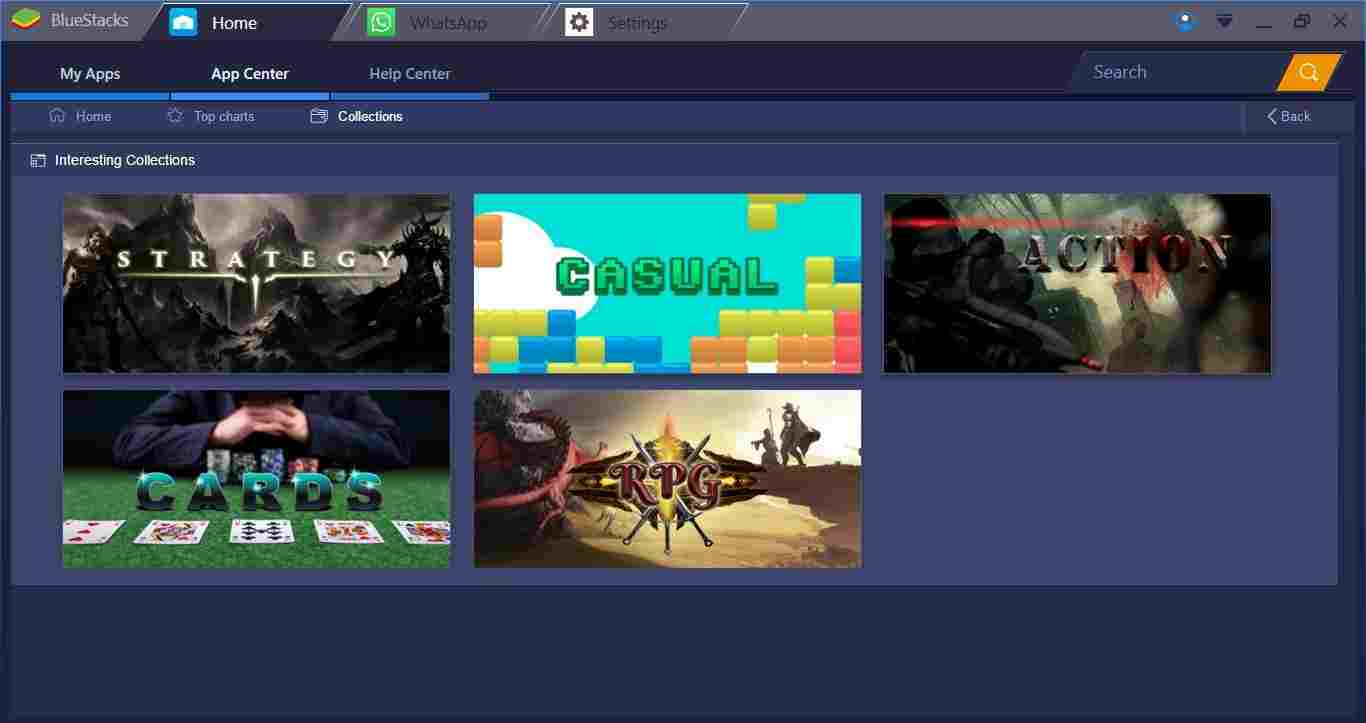
Task: Select Collections section
Action: [x=356, y=116]
